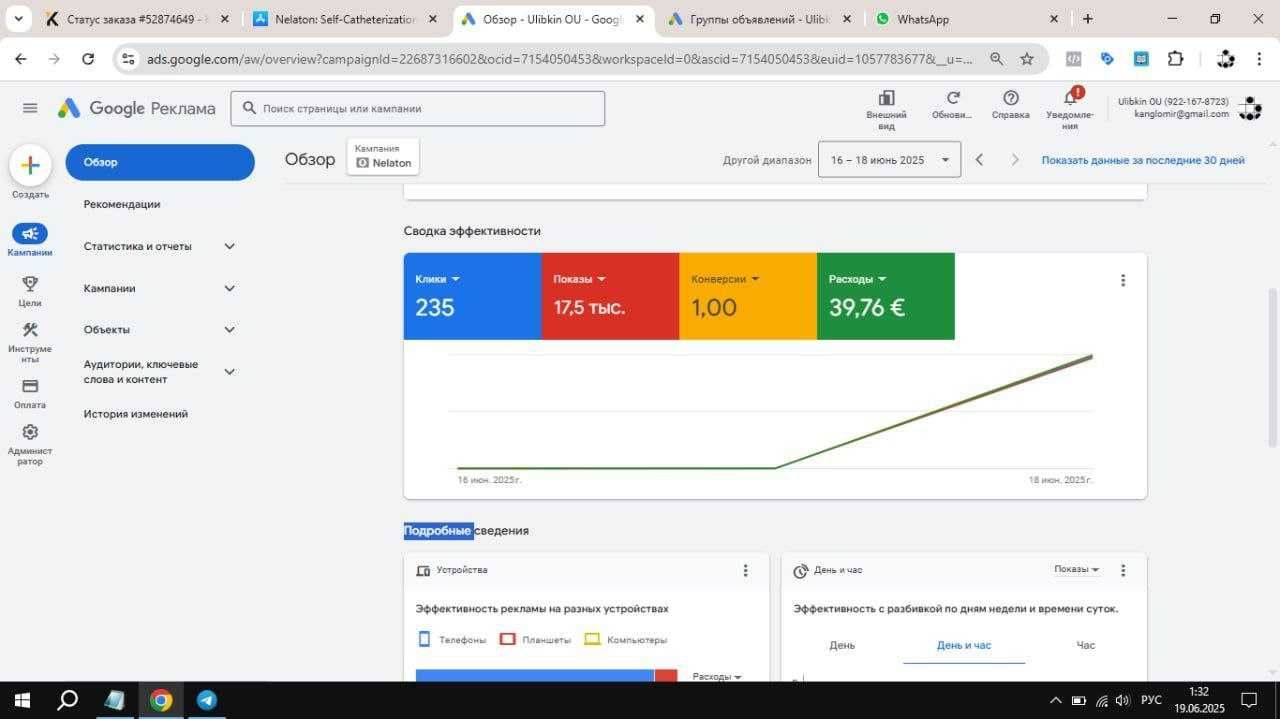Image resolution: width=1280 pixels, height=719 pixels.
Task: Expand Кампании sidebar section
Action: 229,288
